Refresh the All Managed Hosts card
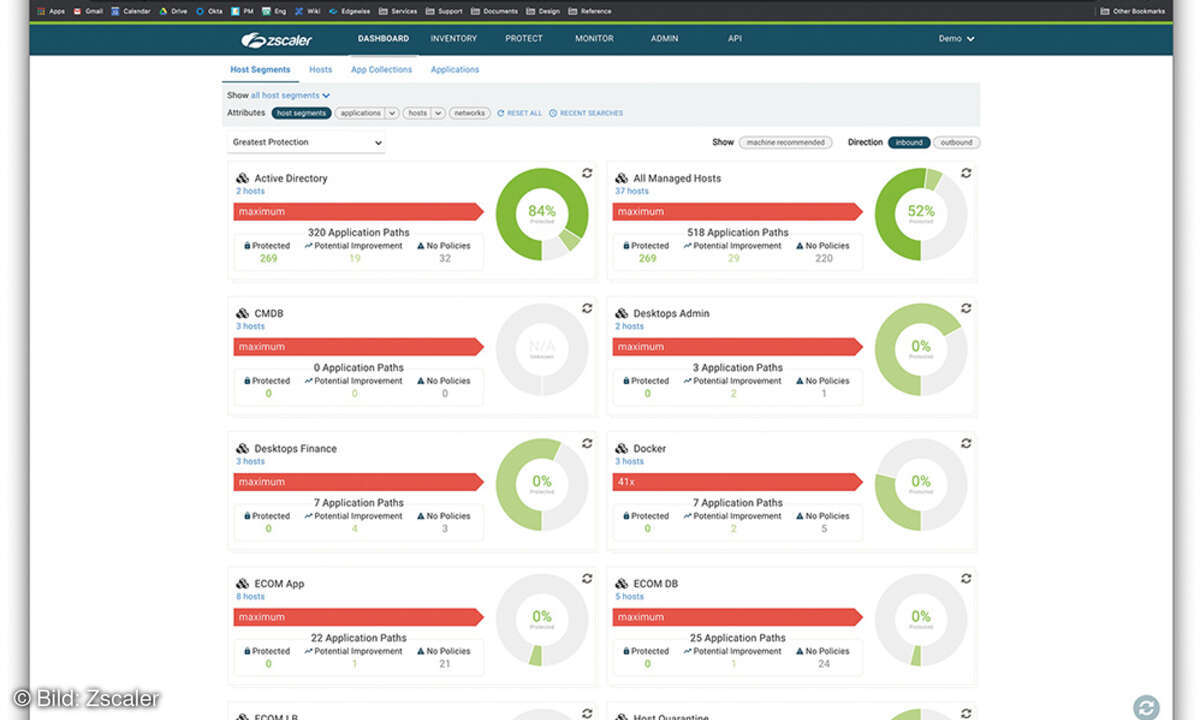The image size is (1200, 720). coord(966,173)
